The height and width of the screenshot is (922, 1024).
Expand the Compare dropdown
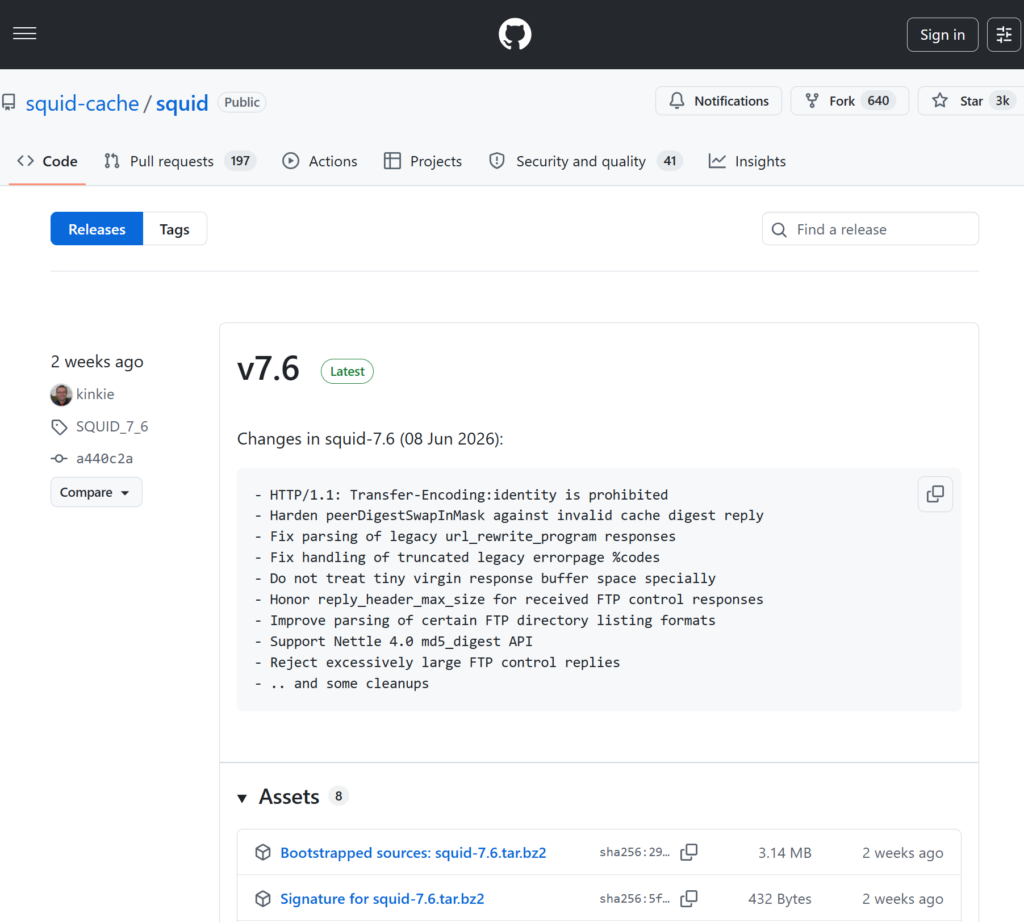tap(96, 492)
